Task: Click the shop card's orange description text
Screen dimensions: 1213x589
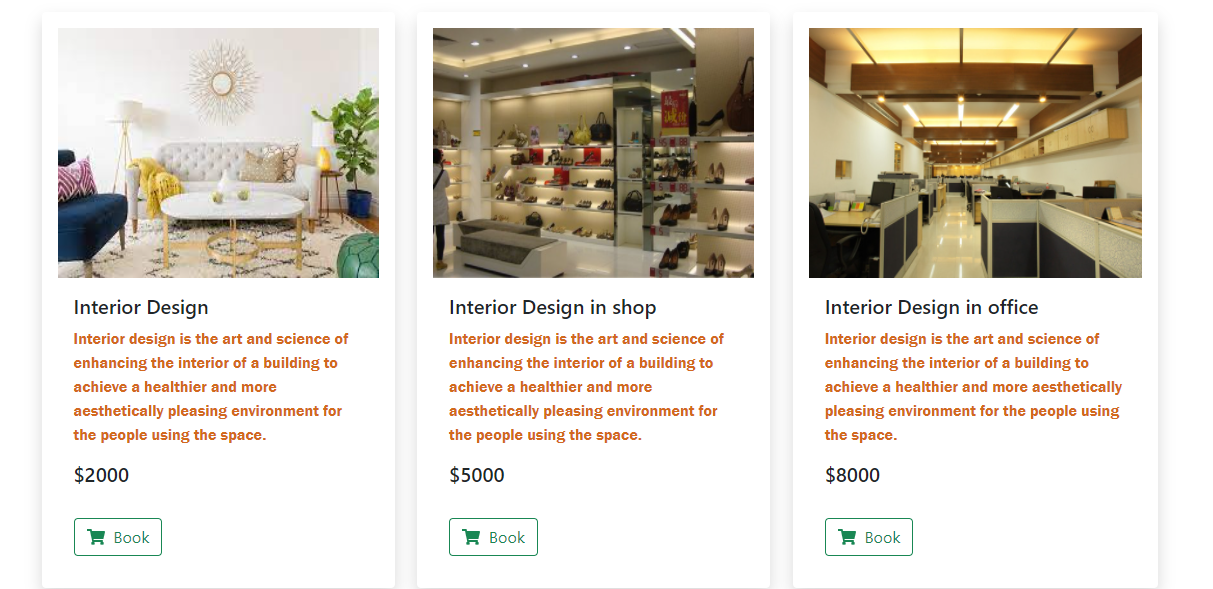Action: [x=587, y=387]
